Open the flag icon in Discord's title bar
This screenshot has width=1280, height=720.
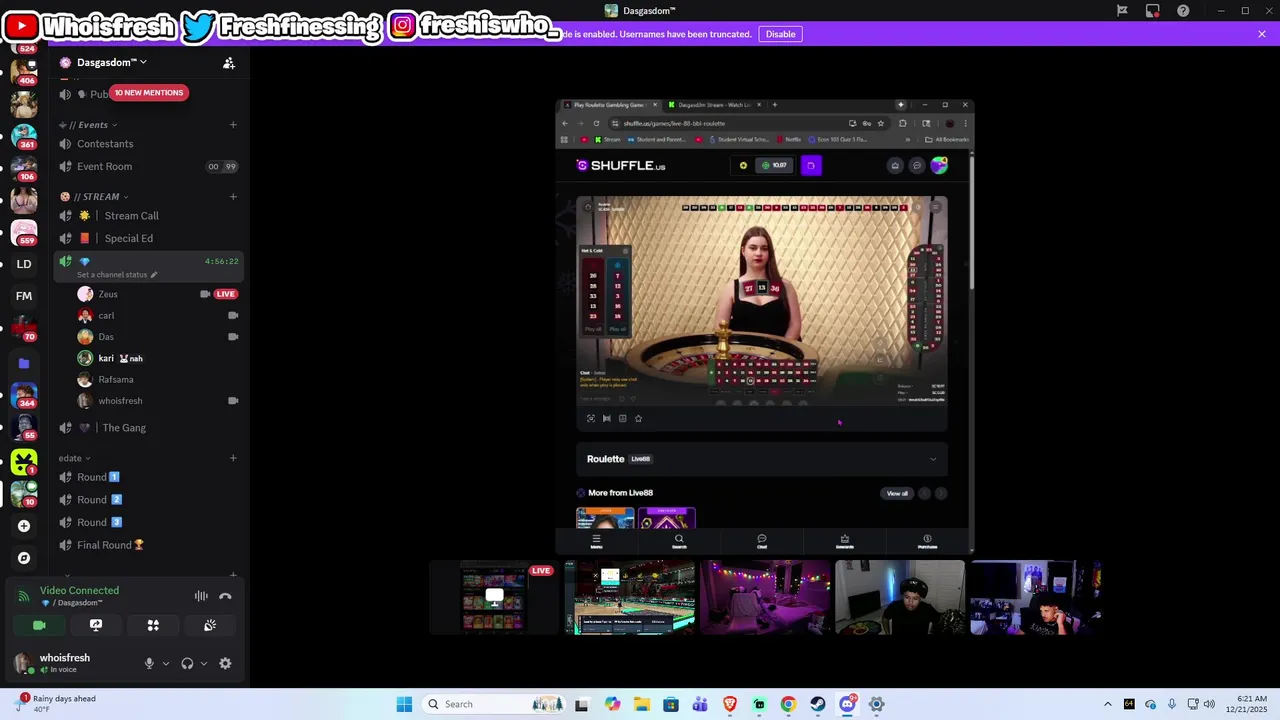coord(1122,11)
